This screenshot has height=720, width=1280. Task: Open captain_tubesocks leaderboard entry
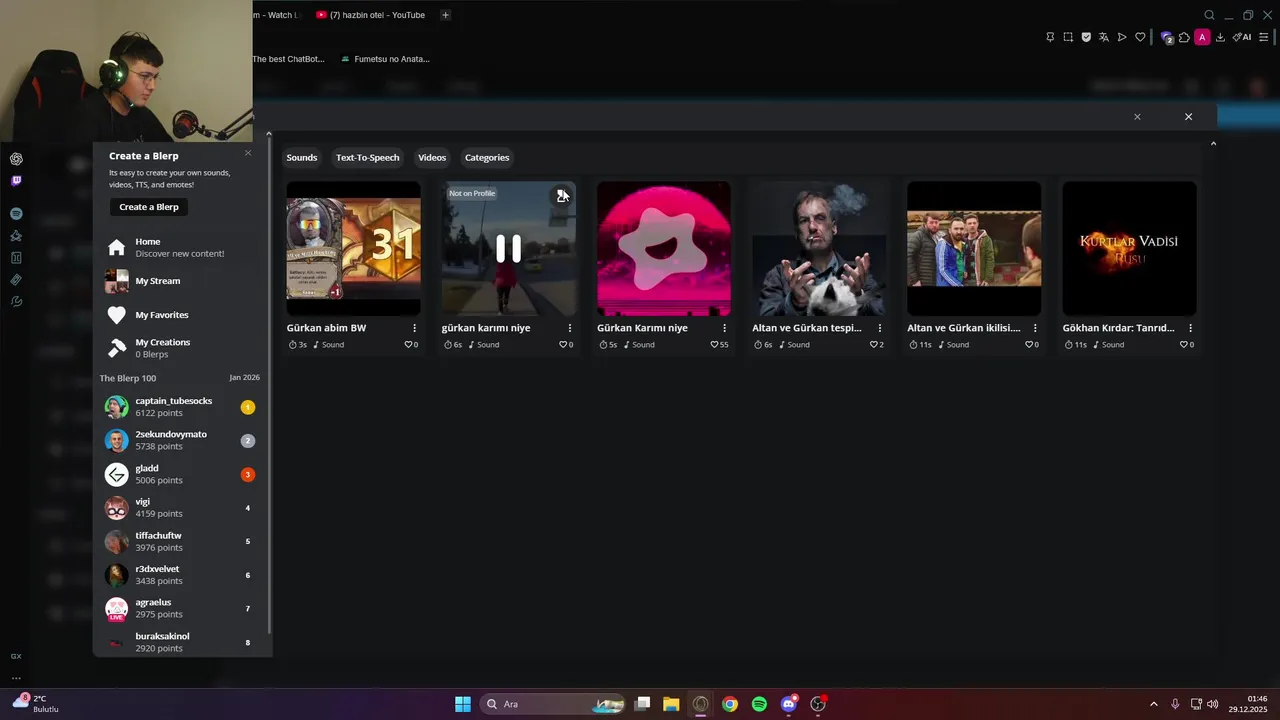180,407
